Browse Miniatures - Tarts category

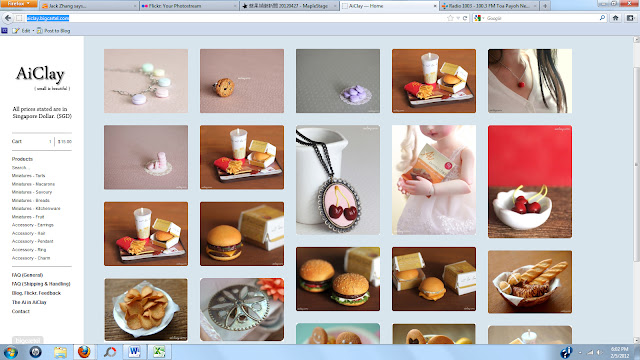[x=29, y=176]
